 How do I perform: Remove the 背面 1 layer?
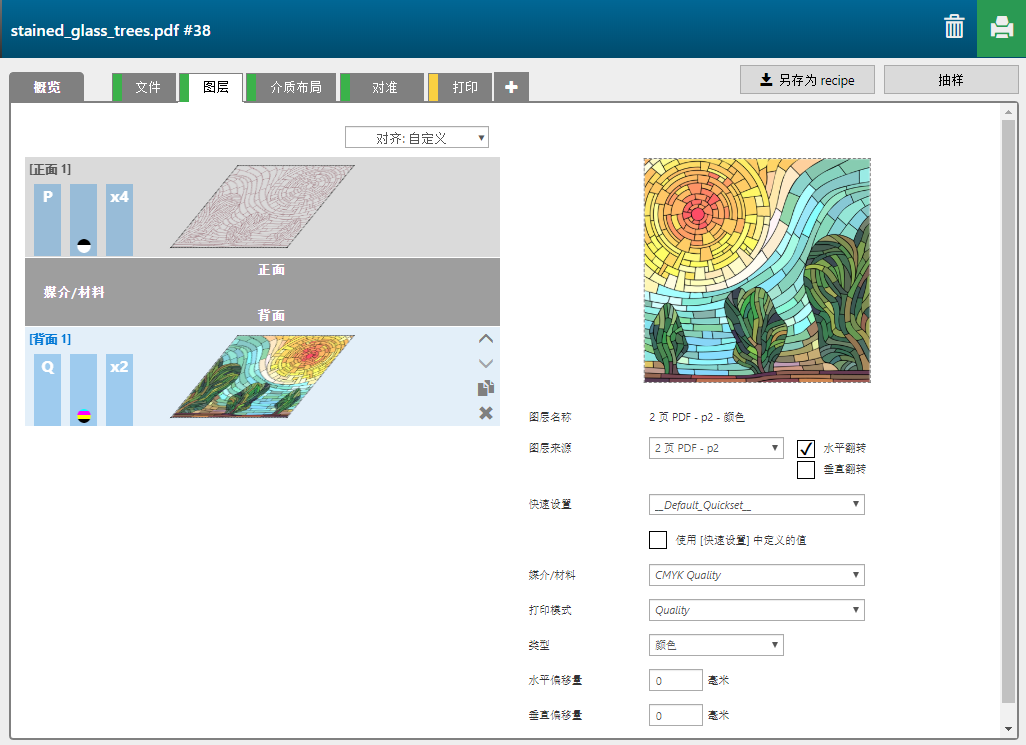coord(486,413)
